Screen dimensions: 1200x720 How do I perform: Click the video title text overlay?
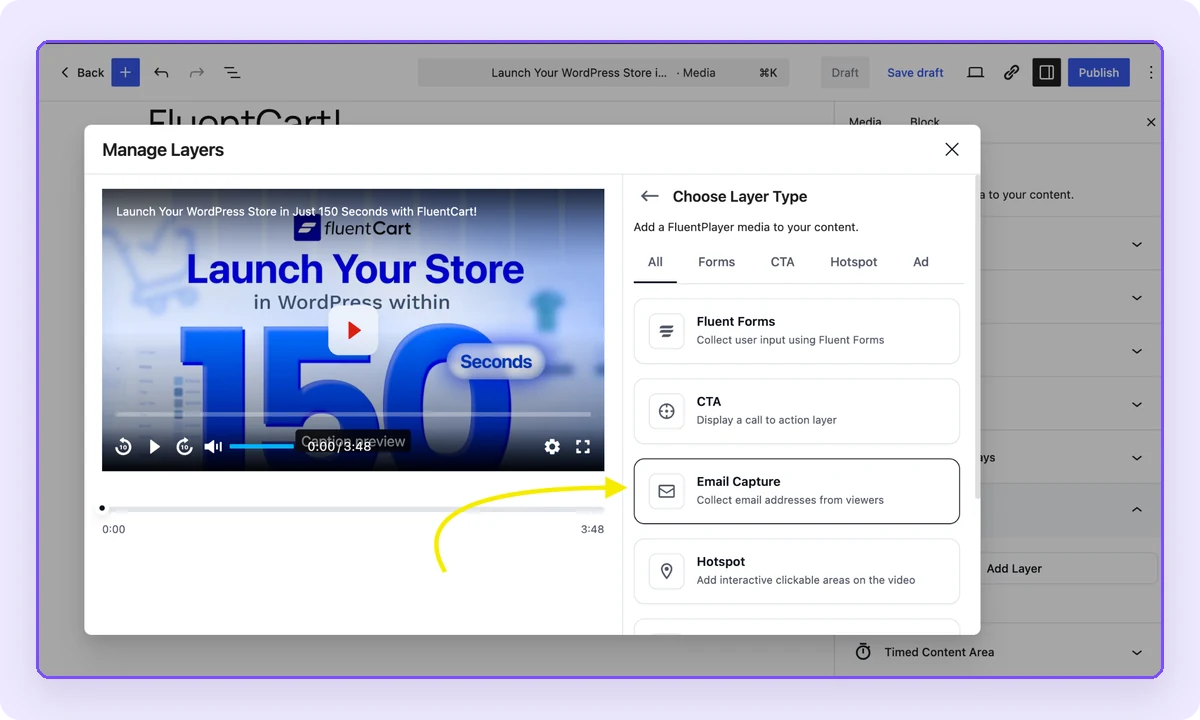[x=296, y=212]
